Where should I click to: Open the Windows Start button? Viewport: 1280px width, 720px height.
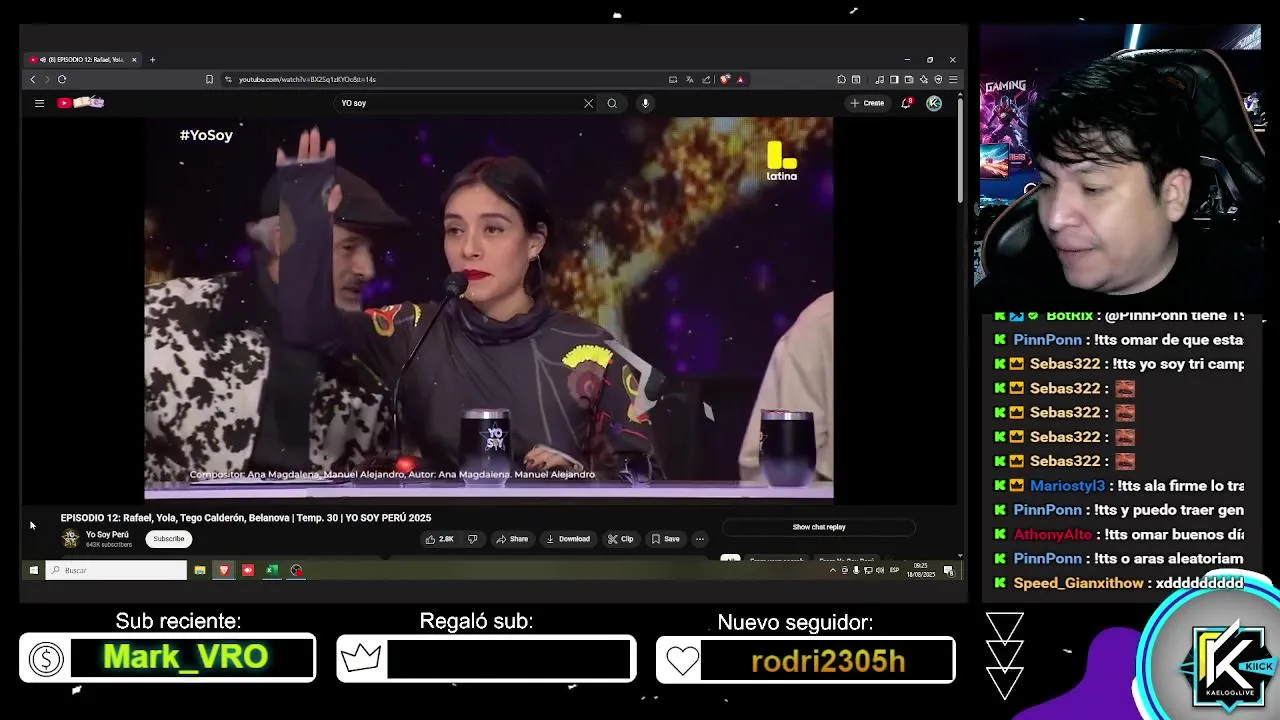(x=33, y=570)
